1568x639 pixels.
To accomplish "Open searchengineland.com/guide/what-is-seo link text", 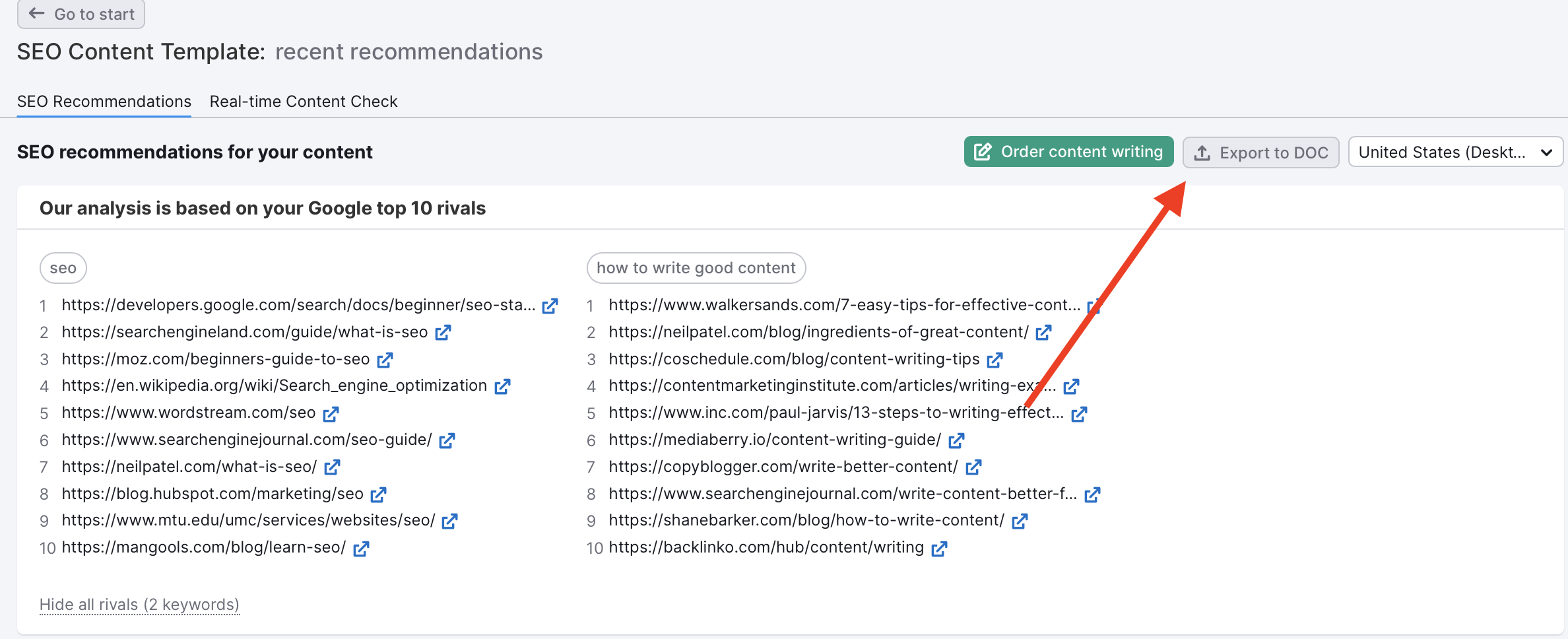I will pos(245,332).
